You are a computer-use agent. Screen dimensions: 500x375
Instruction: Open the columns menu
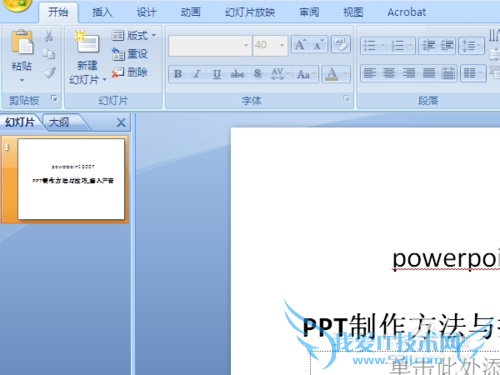point(473,73)
